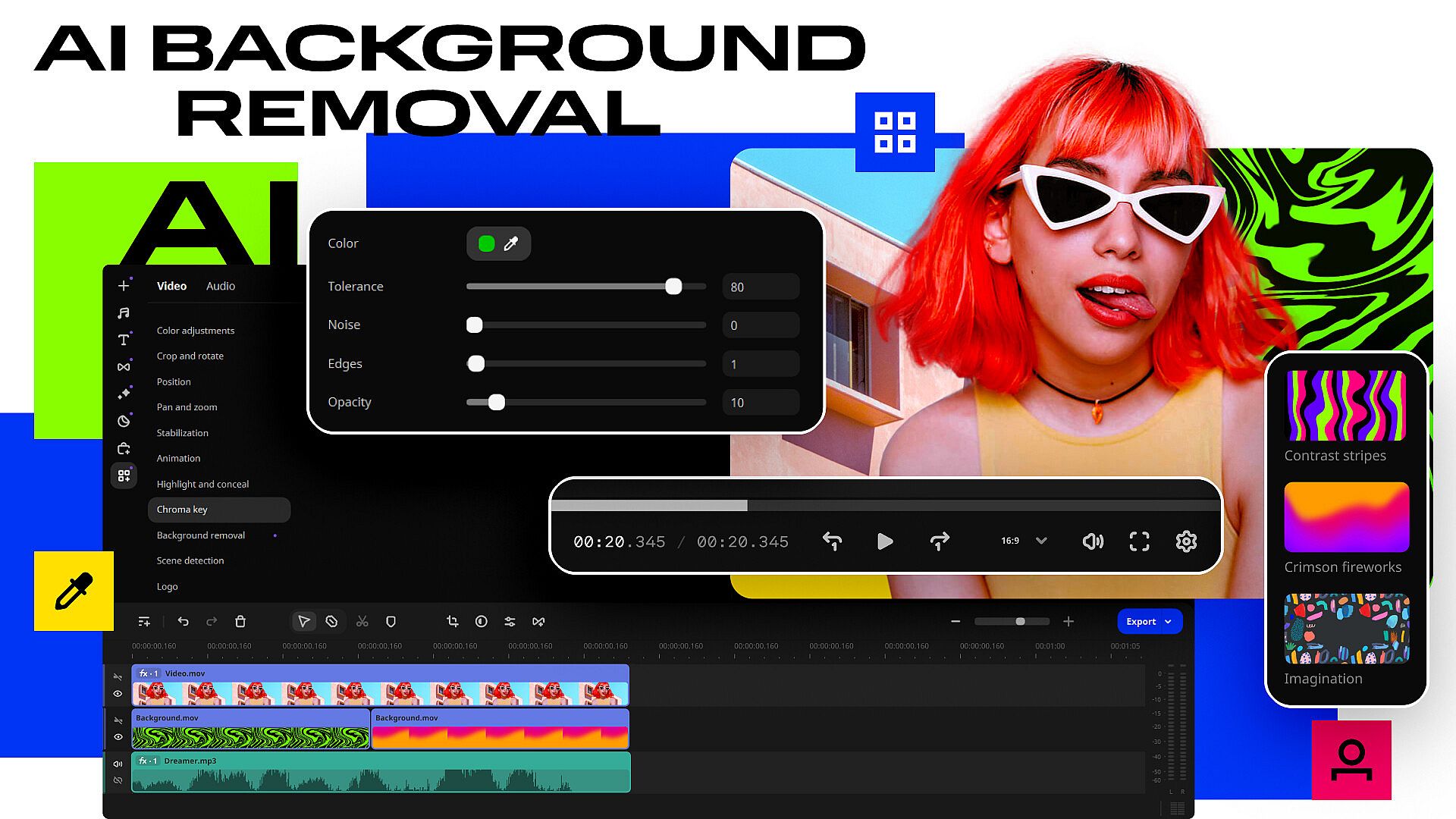Switch to the Audio tab

coord(221,286)
